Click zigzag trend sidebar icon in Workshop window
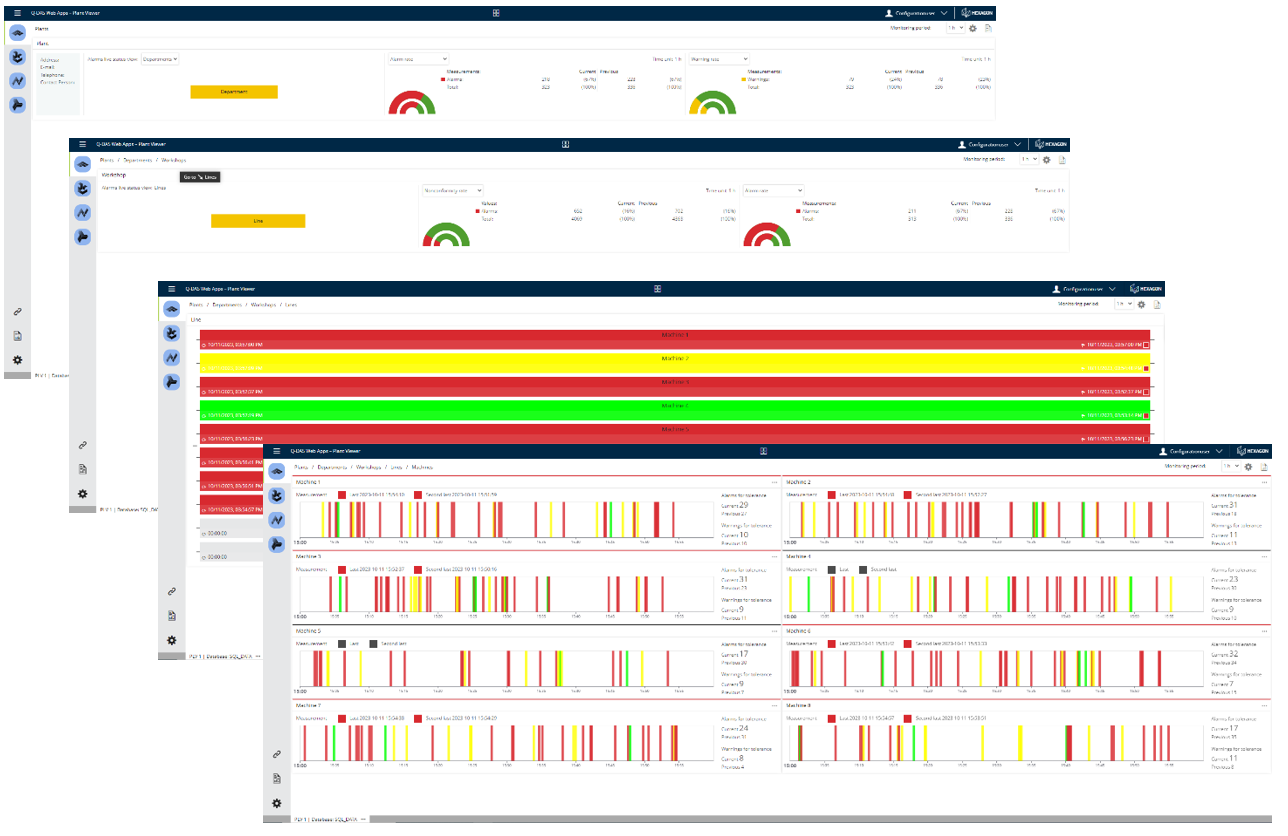Viewport: 1288px width, 836px height. point(83,212)
